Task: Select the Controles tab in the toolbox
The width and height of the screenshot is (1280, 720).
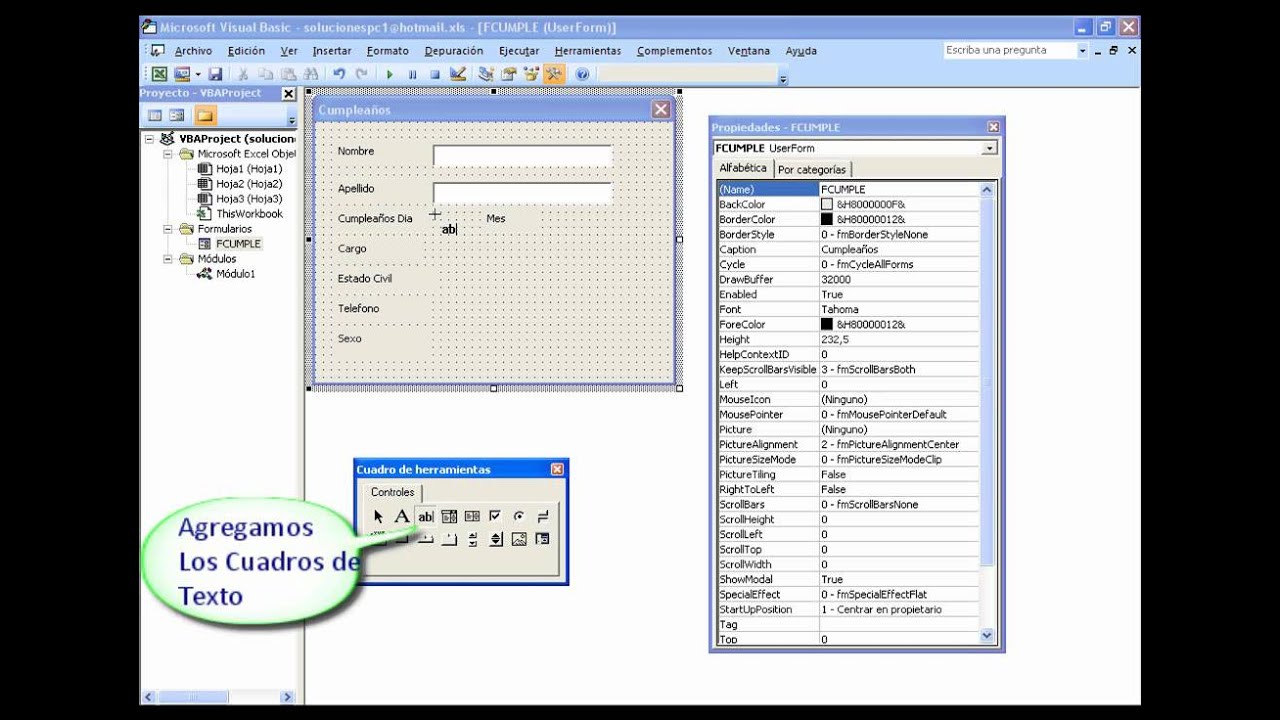Action: 393,492
